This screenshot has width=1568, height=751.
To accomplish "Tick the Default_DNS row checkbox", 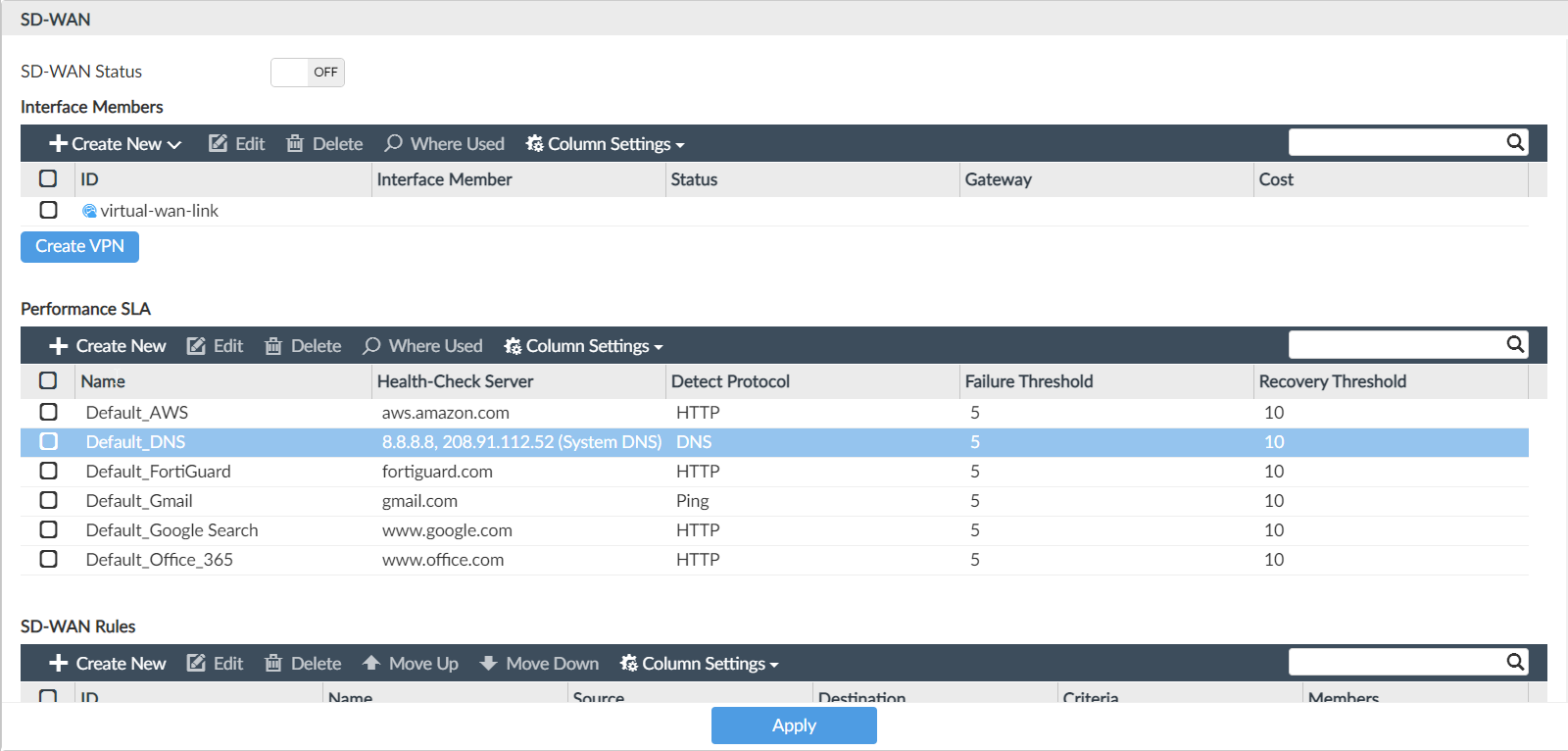I will (48, 441).
